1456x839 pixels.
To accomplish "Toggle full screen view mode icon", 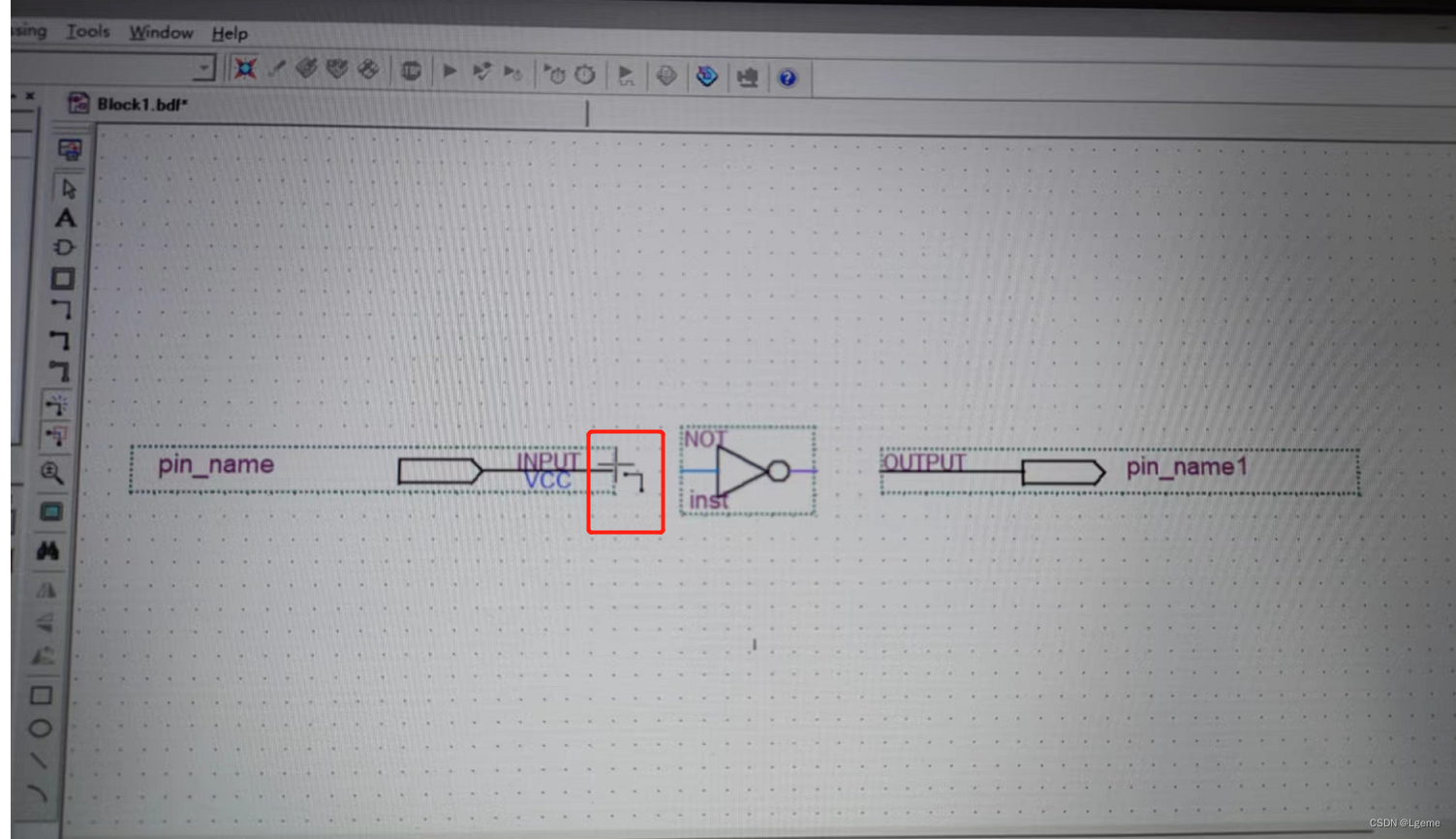I will tap(51, 513).
